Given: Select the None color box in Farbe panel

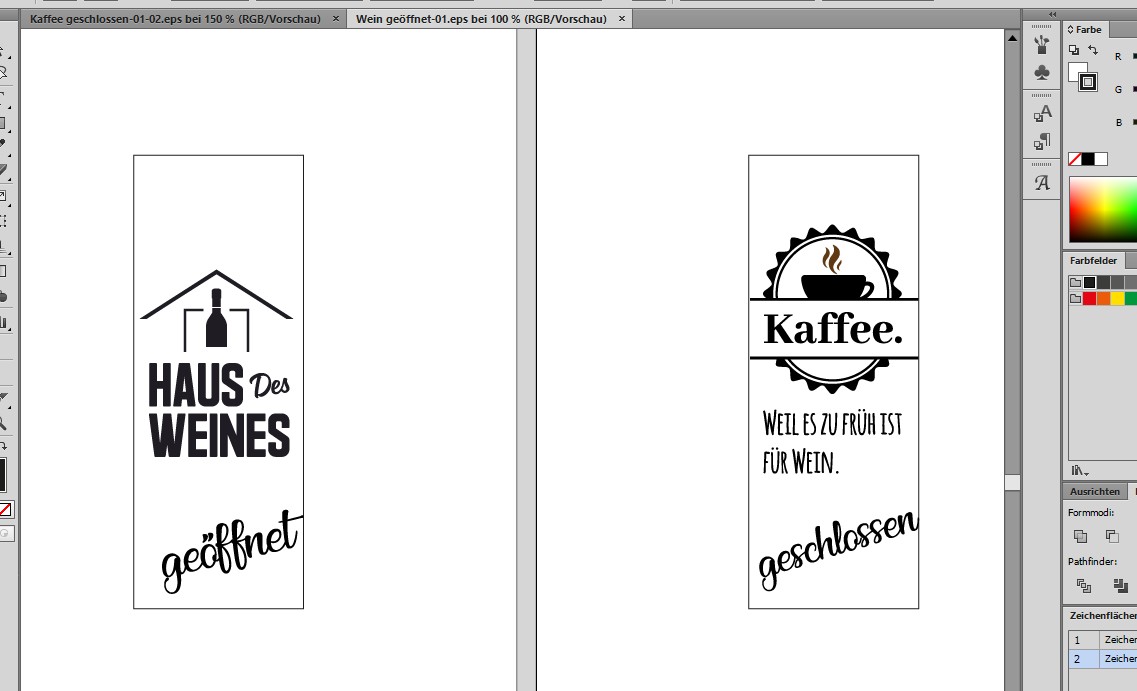Looking at the screenshot, I should click(1075, 159).
